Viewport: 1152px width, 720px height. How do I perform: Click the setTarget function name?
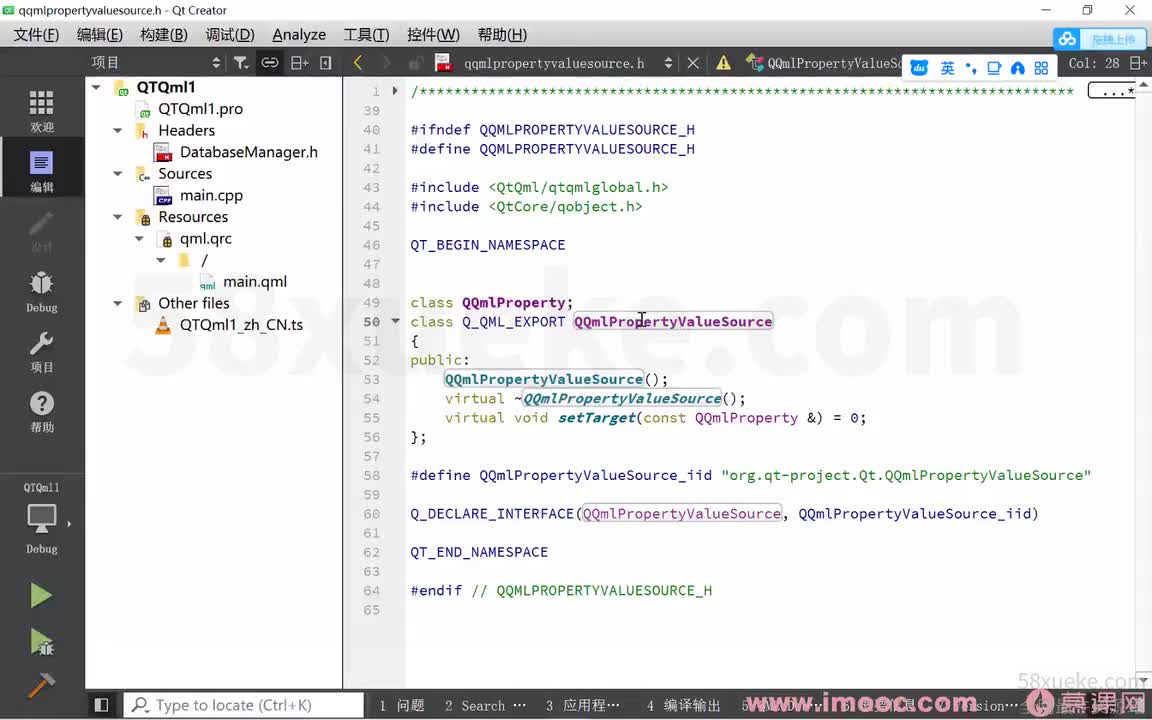tap(597, 417)
